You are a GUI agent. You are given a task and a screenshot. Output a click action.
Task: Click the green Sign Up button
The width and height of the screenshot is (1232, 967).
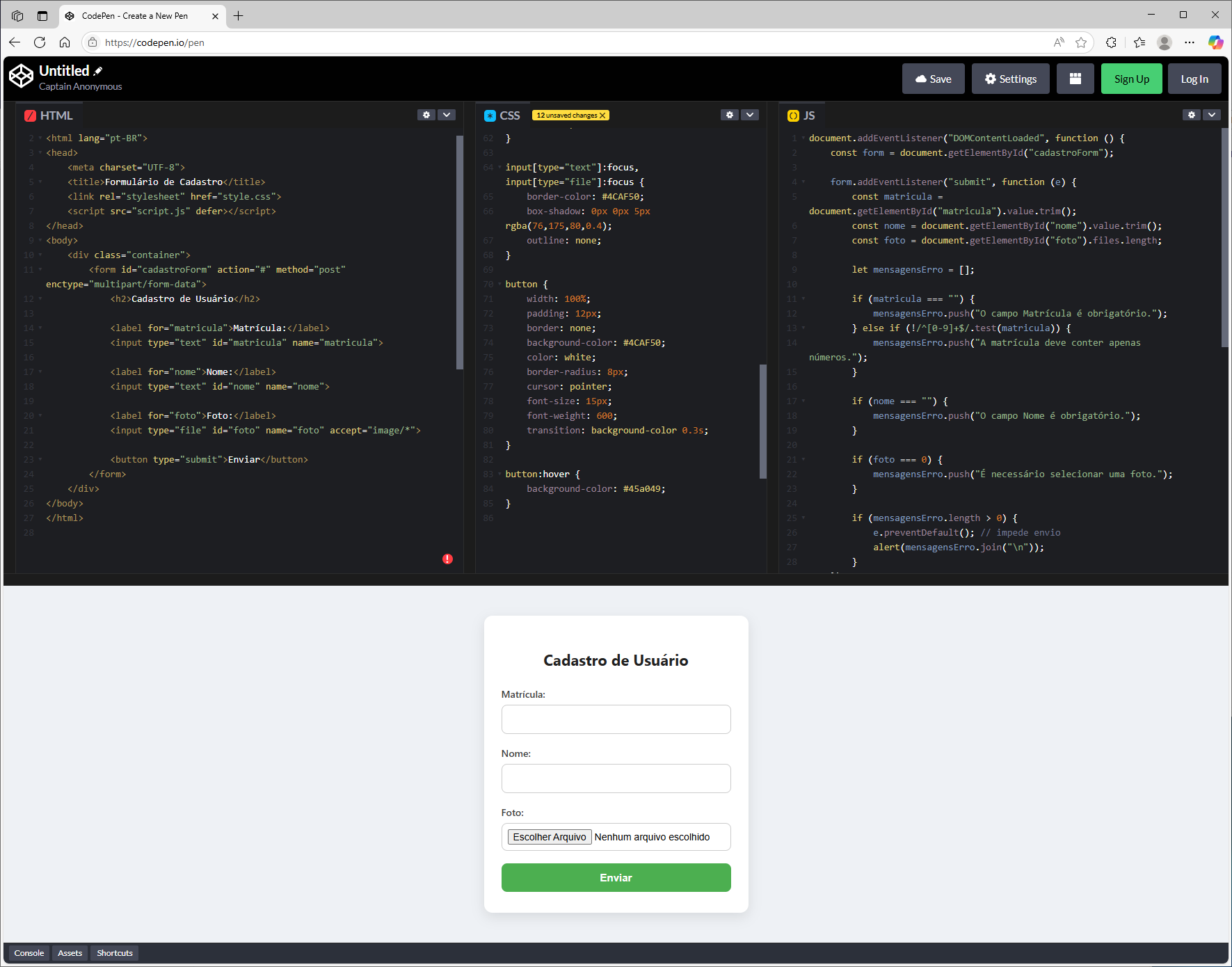coord(1131,79)
